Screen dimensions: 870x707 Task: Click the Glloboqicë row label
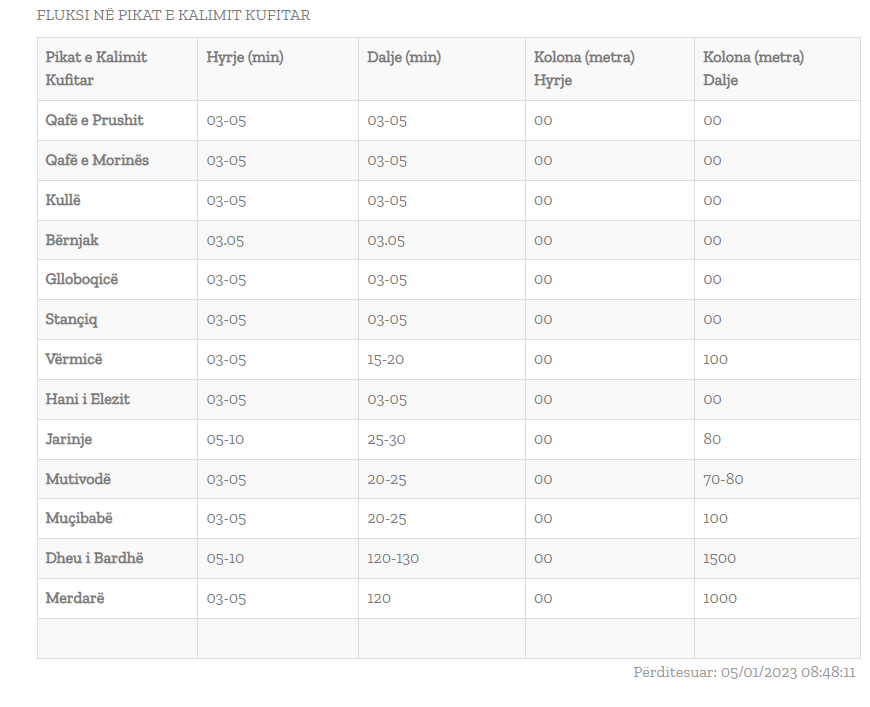tap(82, 279)
